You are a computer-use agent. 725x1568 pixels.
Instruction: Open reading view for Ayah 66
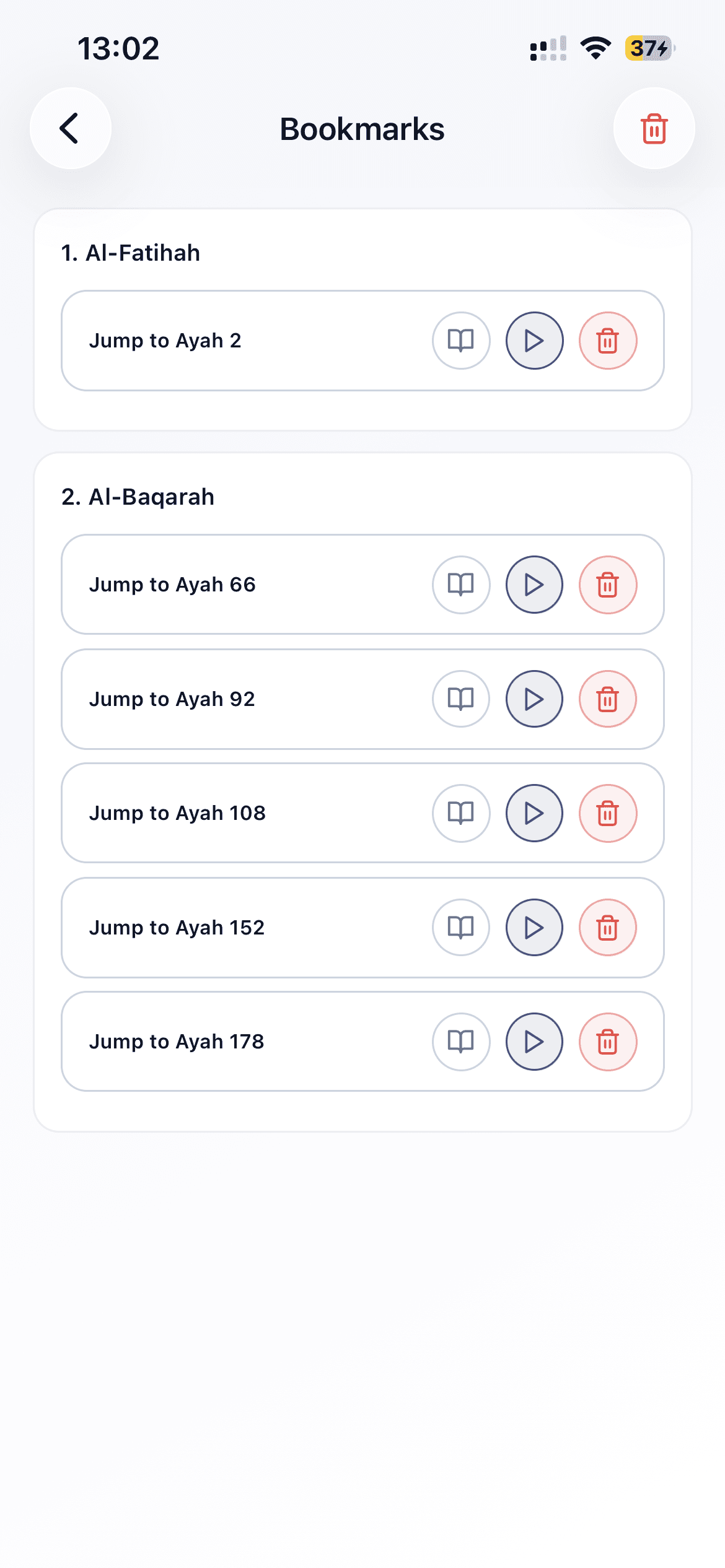point(461,585)
